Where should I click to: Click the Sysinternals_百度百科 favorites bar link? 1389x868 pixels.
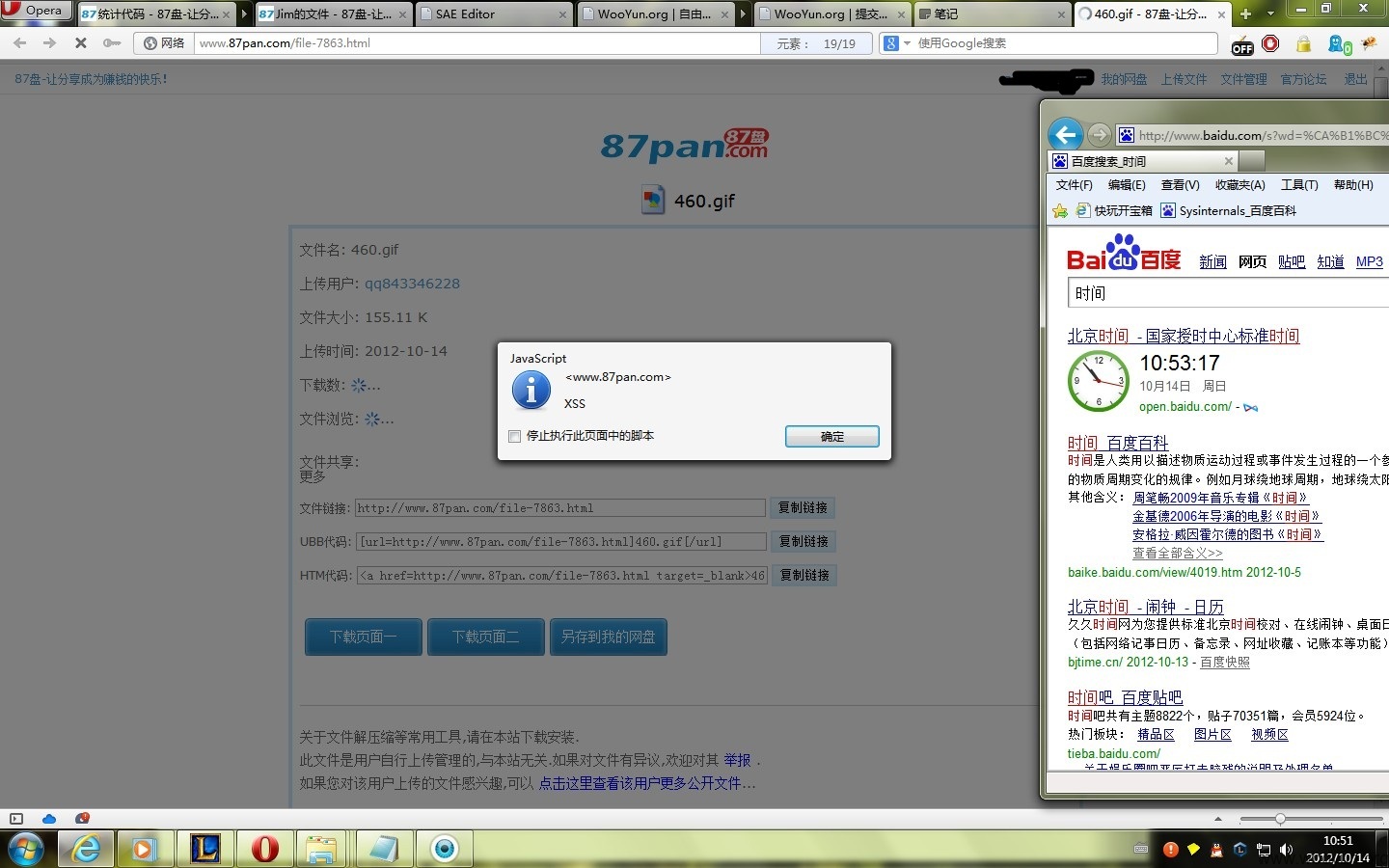[1228, 210]
